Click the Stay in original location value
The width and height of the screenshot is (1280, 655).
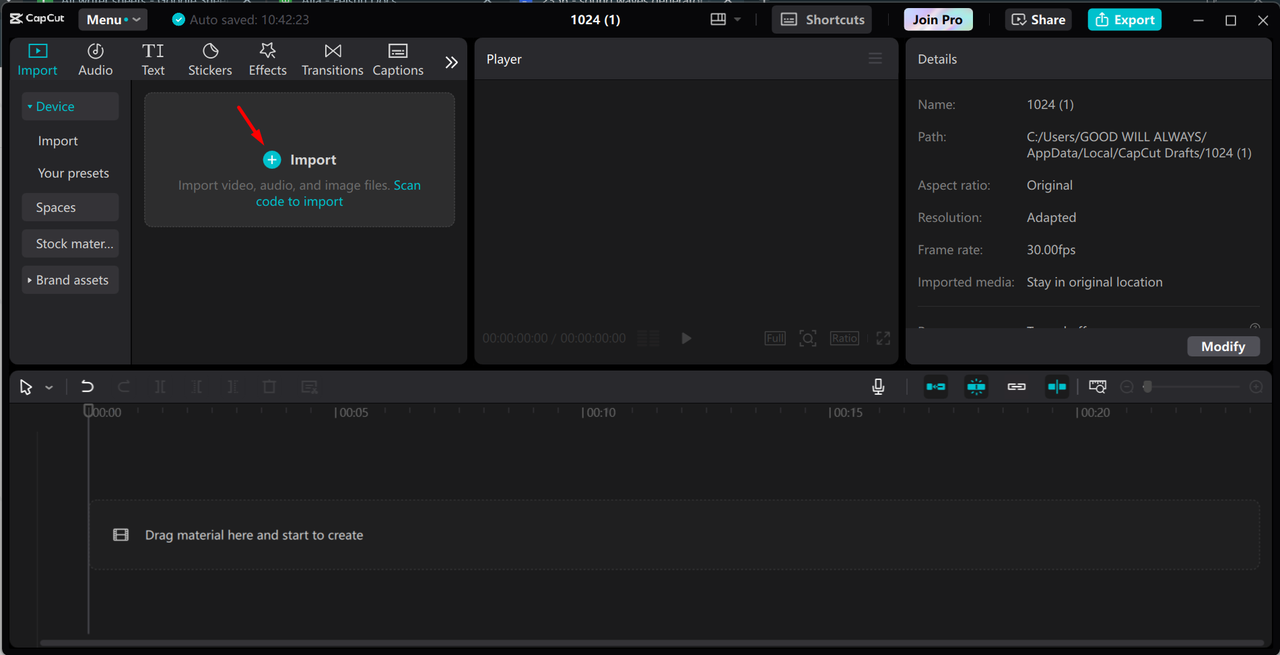[x=1094, y=282]
